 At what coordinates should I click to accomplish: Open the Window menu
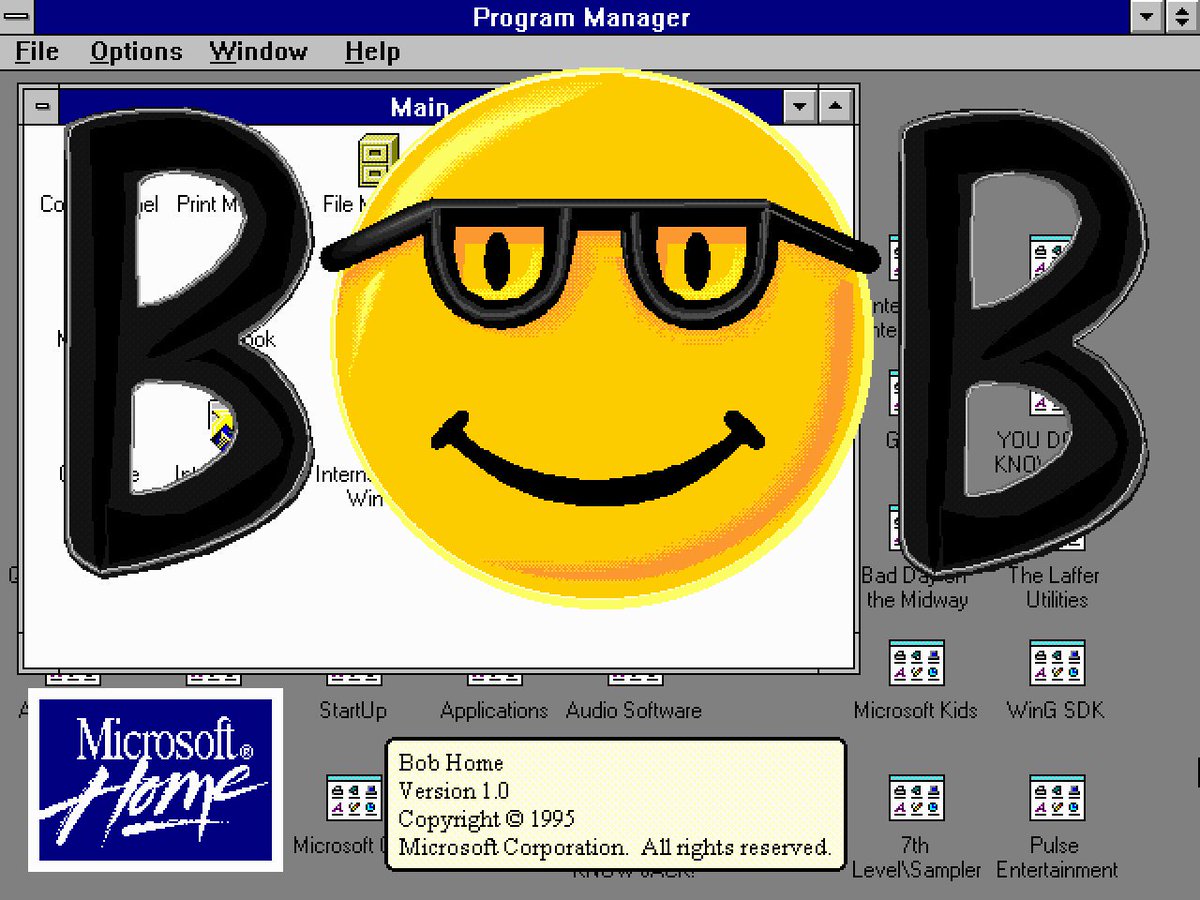coord(261,52)
